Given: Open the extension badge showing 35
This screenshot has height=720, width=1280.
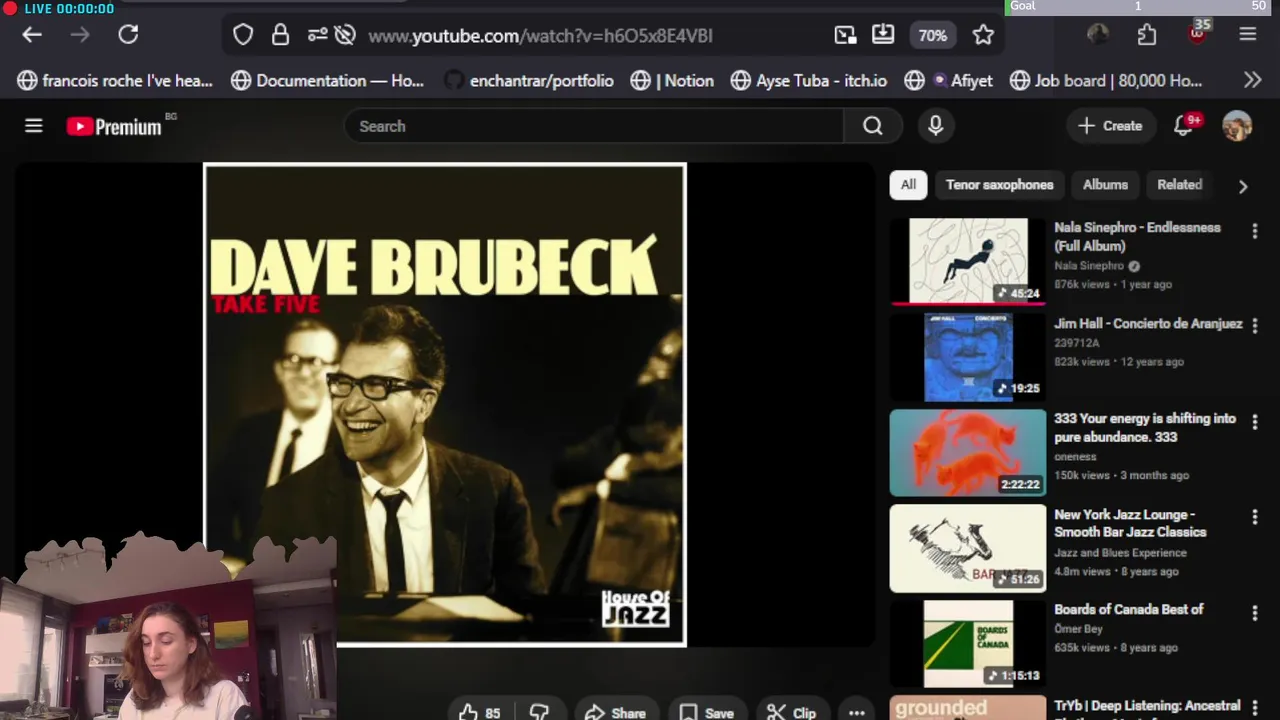Looking at the screenshot, I should (1198, 33).
